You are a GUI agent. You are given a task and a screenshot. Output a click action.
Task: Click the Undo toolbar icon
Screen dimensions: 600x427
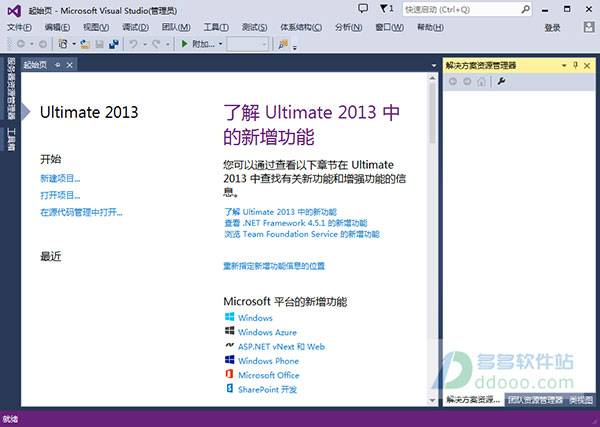click(133, 44)
